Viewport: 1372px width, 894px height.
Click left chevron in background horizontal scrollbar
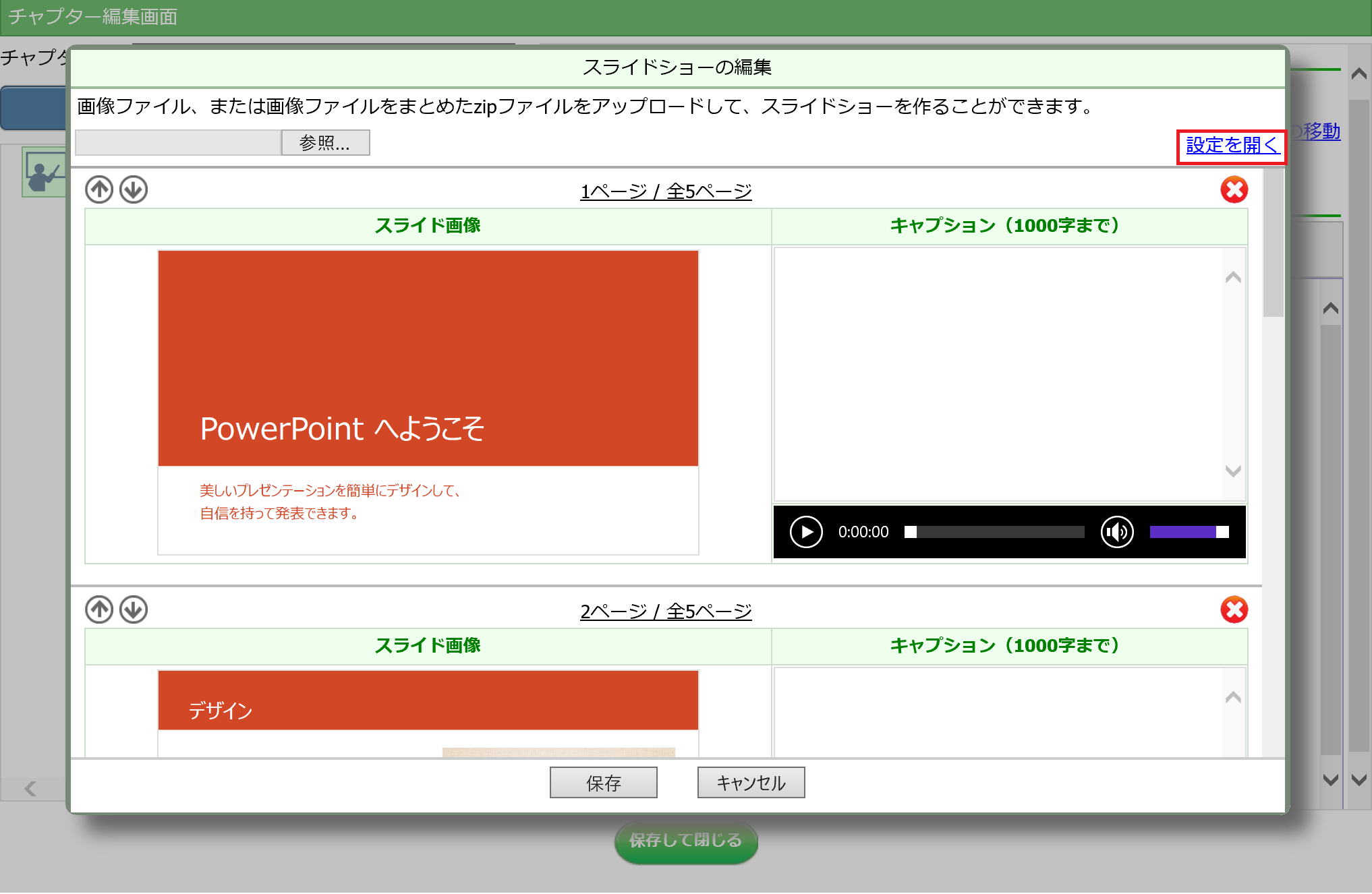(x=30, y=789)
